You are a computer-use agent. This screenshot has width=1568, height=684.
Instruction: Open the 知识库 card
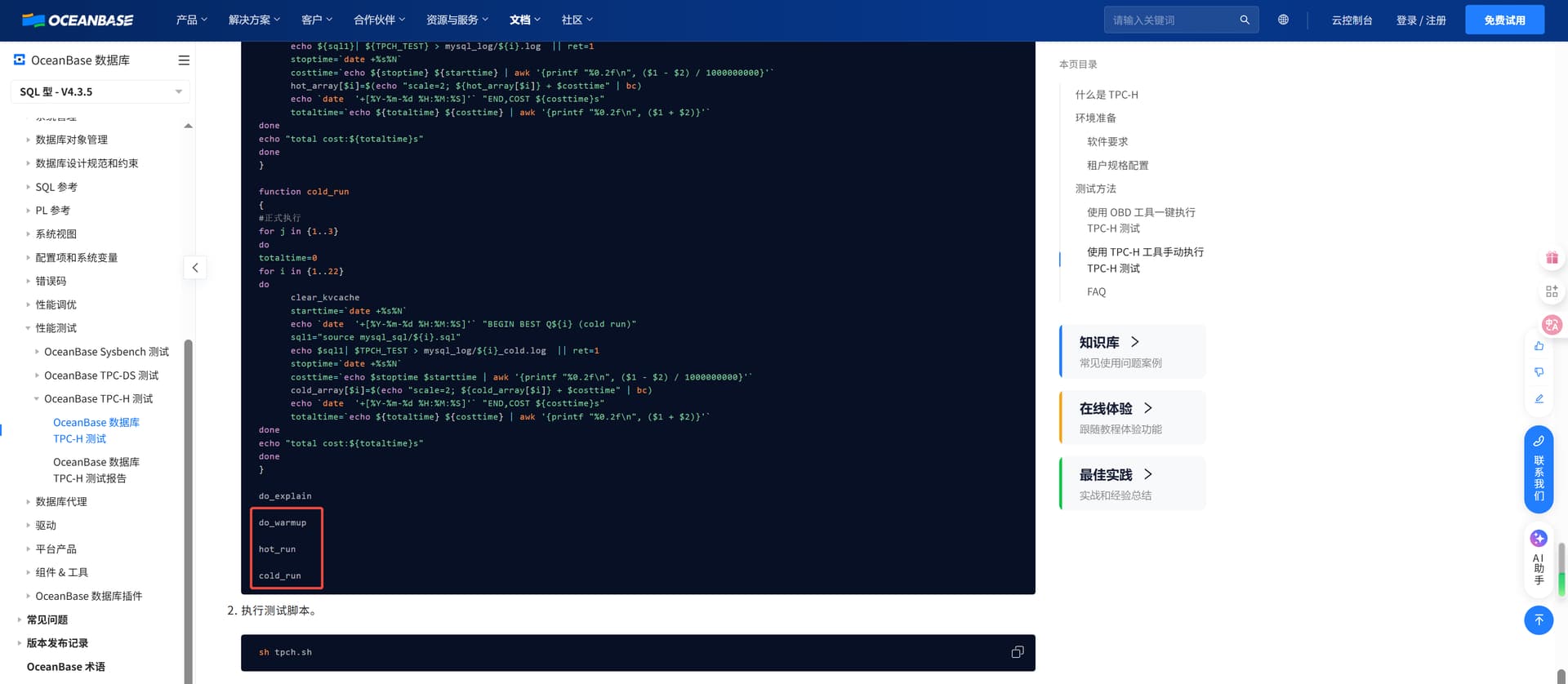(1133, 351)
